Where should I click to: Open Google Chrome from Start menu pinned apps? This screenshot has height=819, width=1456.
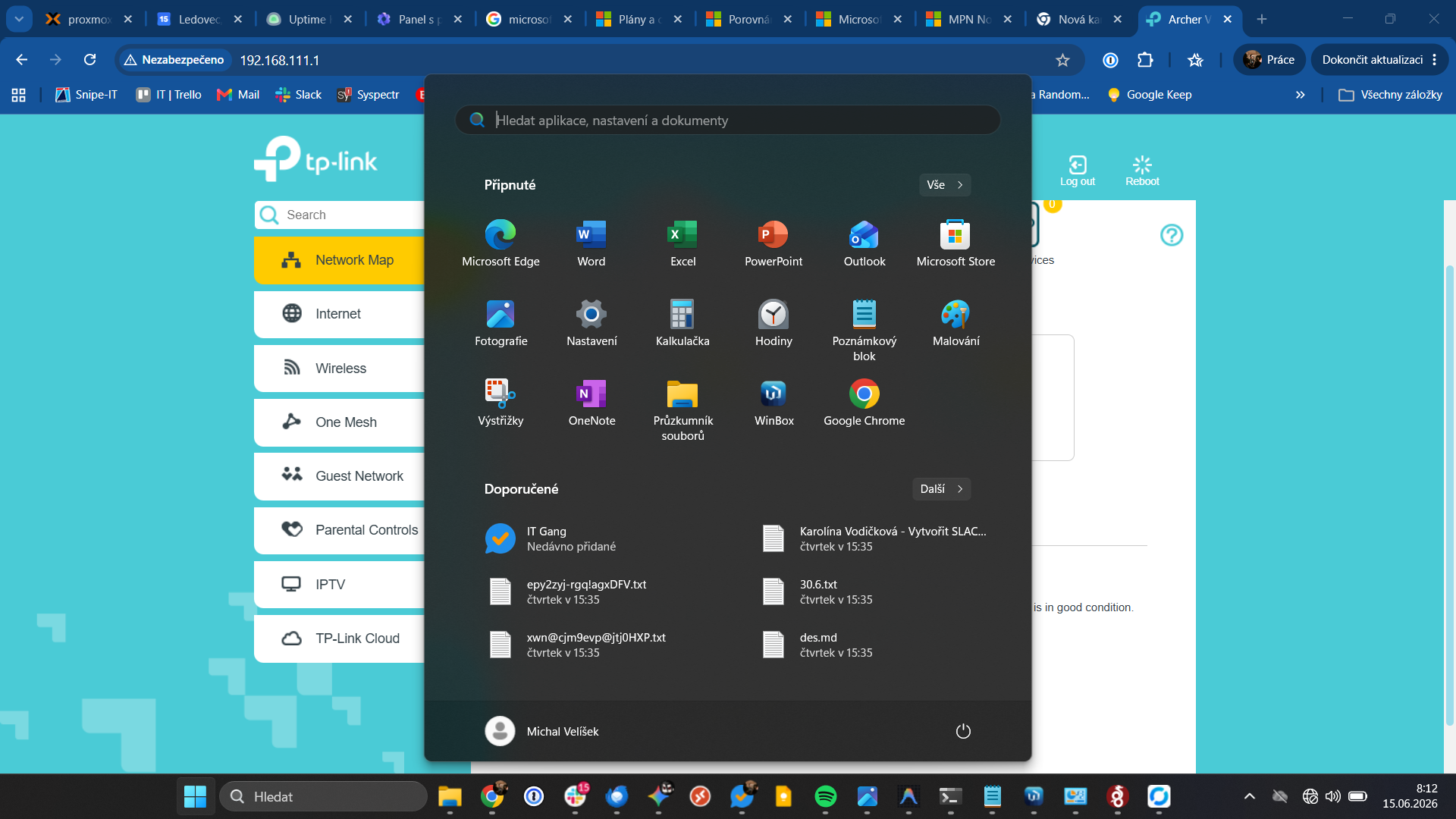tap(864, 403)
